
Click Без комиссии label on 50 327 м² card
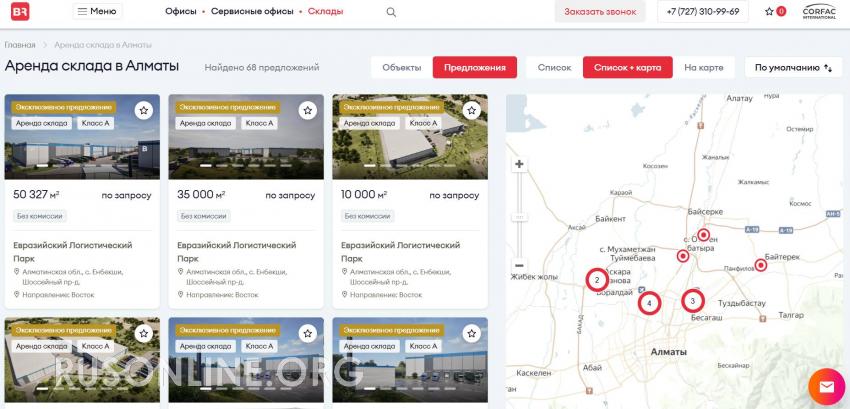[40, 216]
